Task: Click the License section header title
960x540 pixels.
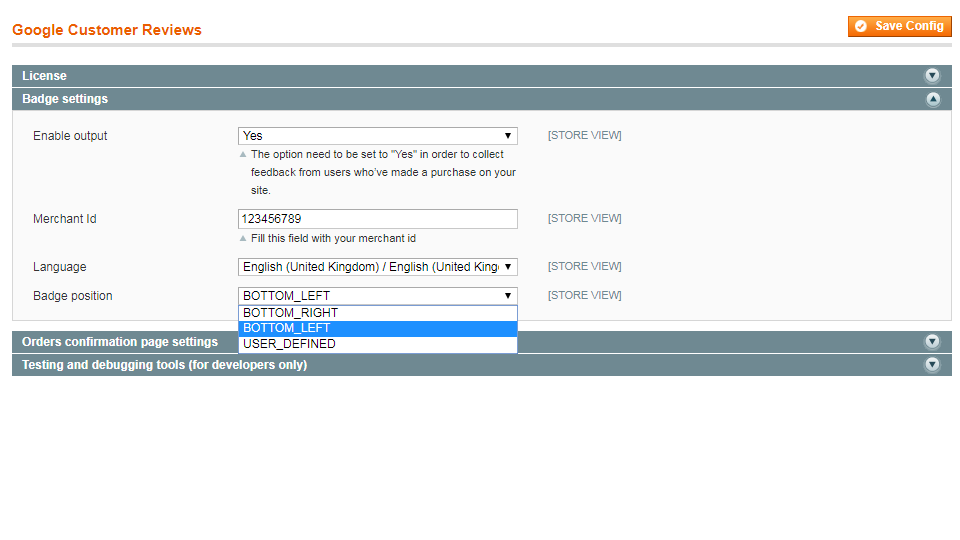Action: coord(44,76)
